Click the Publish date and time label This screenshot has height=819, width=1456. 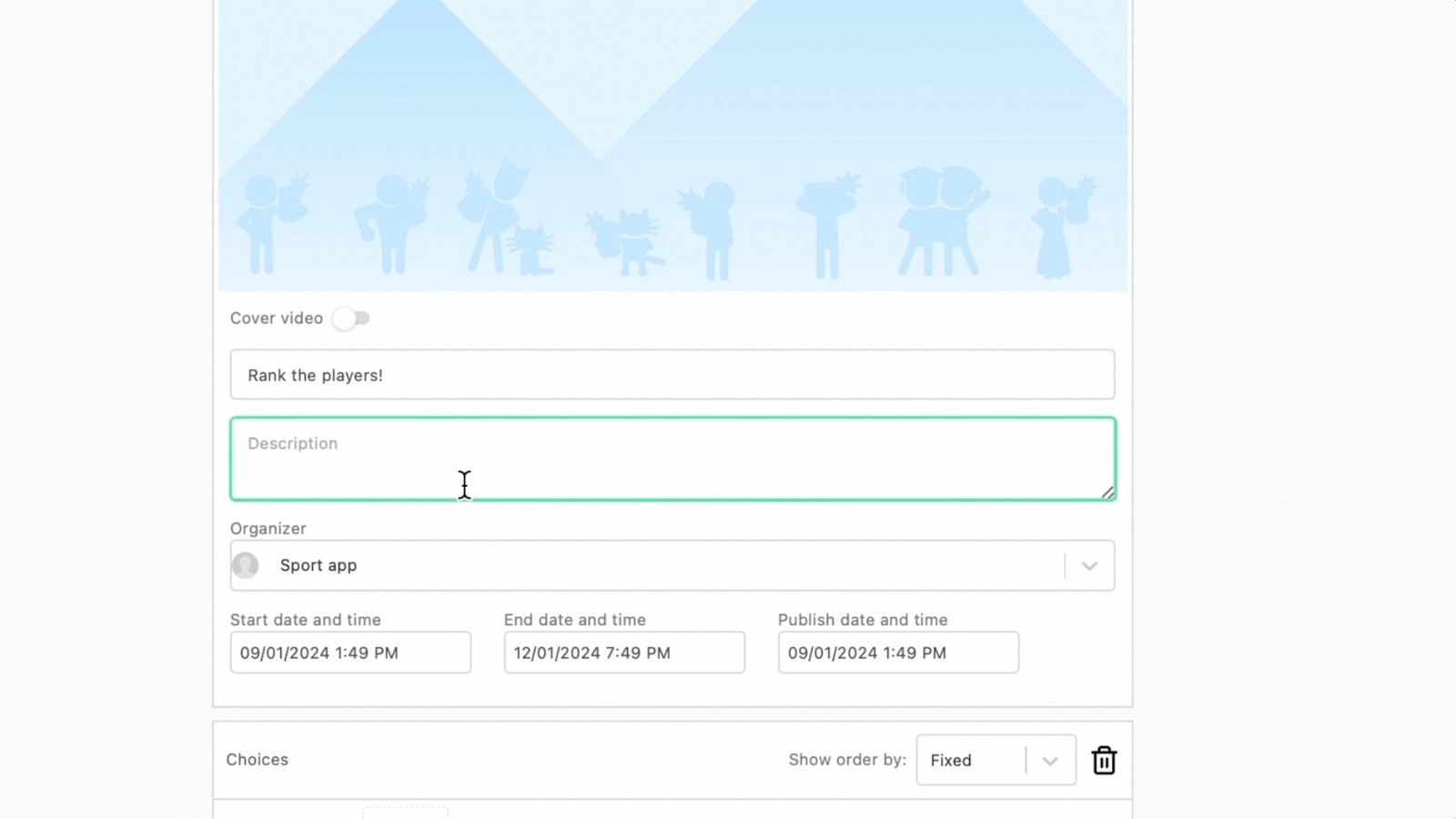863,620
